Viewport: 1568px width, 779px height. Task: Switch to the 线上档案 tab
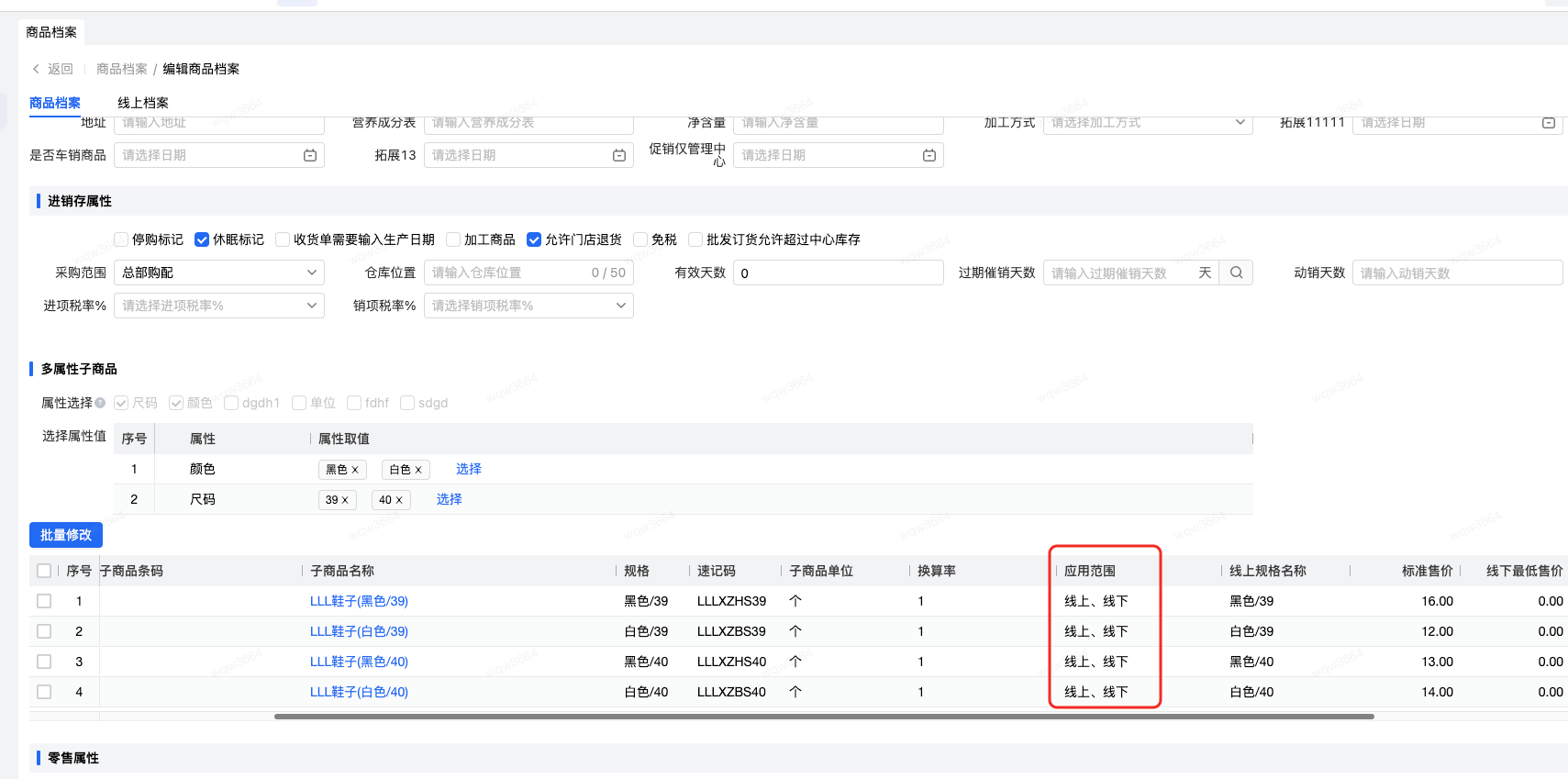click(x=143, y=103)
